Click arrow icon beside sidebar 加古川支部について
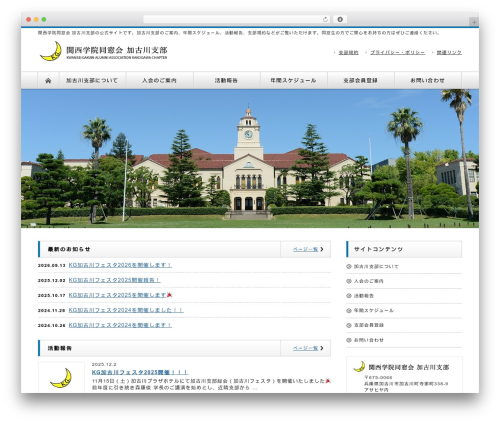500x423 pixels. pyautogui.click(x=349, y=266)
